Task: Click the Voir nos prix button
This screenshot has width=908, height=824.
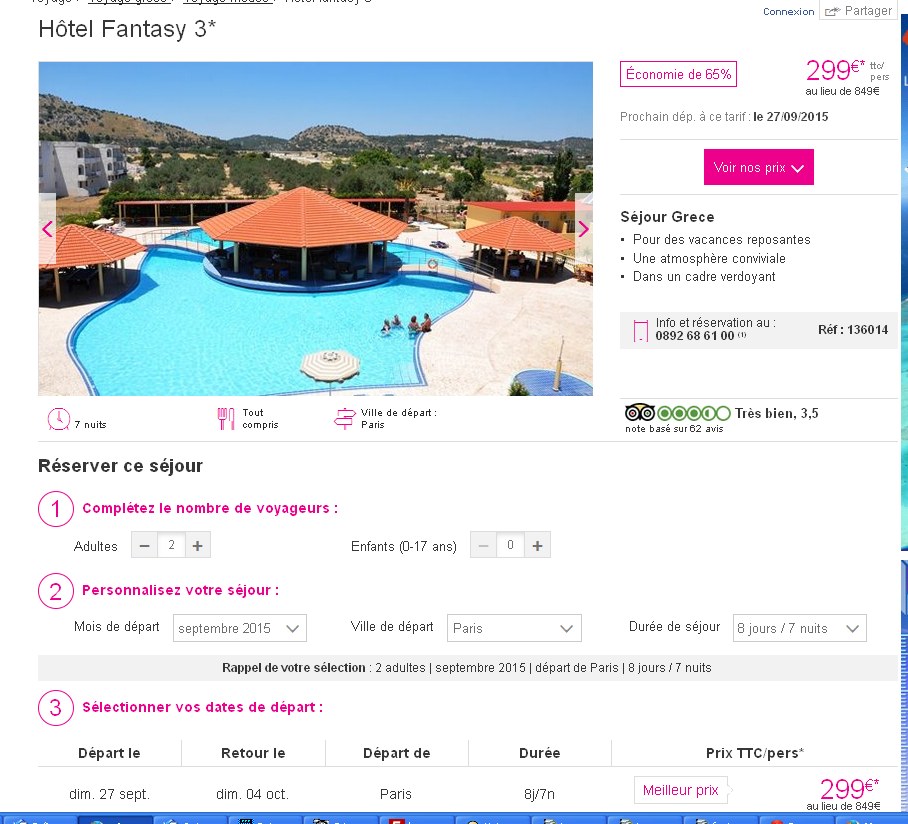Action: point(759,167)
